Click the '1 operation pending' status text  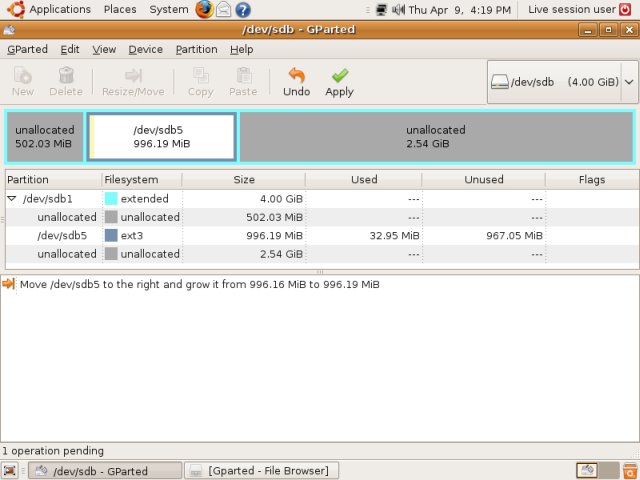pos(53,451)
